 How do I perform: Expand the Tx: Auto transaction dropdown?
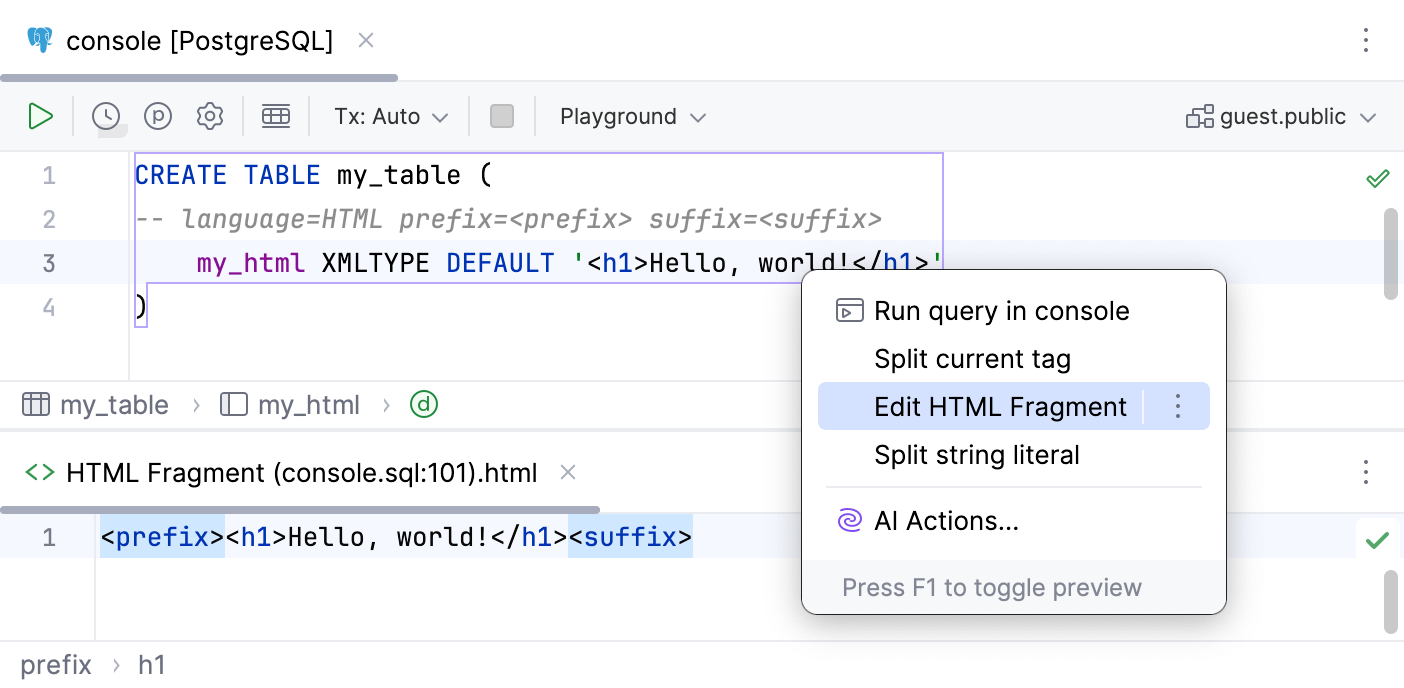tap(391, 117)
